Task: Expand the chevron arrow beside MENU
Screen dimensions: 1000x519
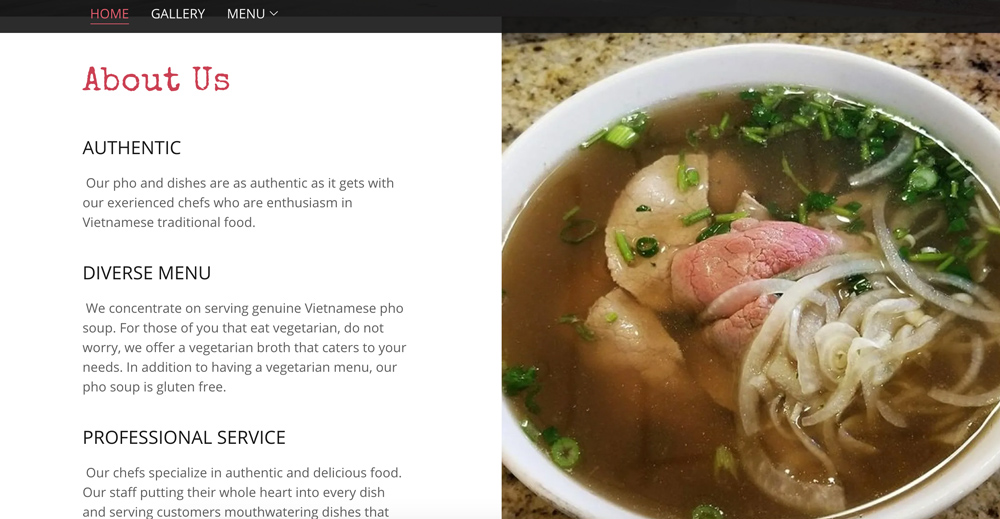Action: pos(274,13)
